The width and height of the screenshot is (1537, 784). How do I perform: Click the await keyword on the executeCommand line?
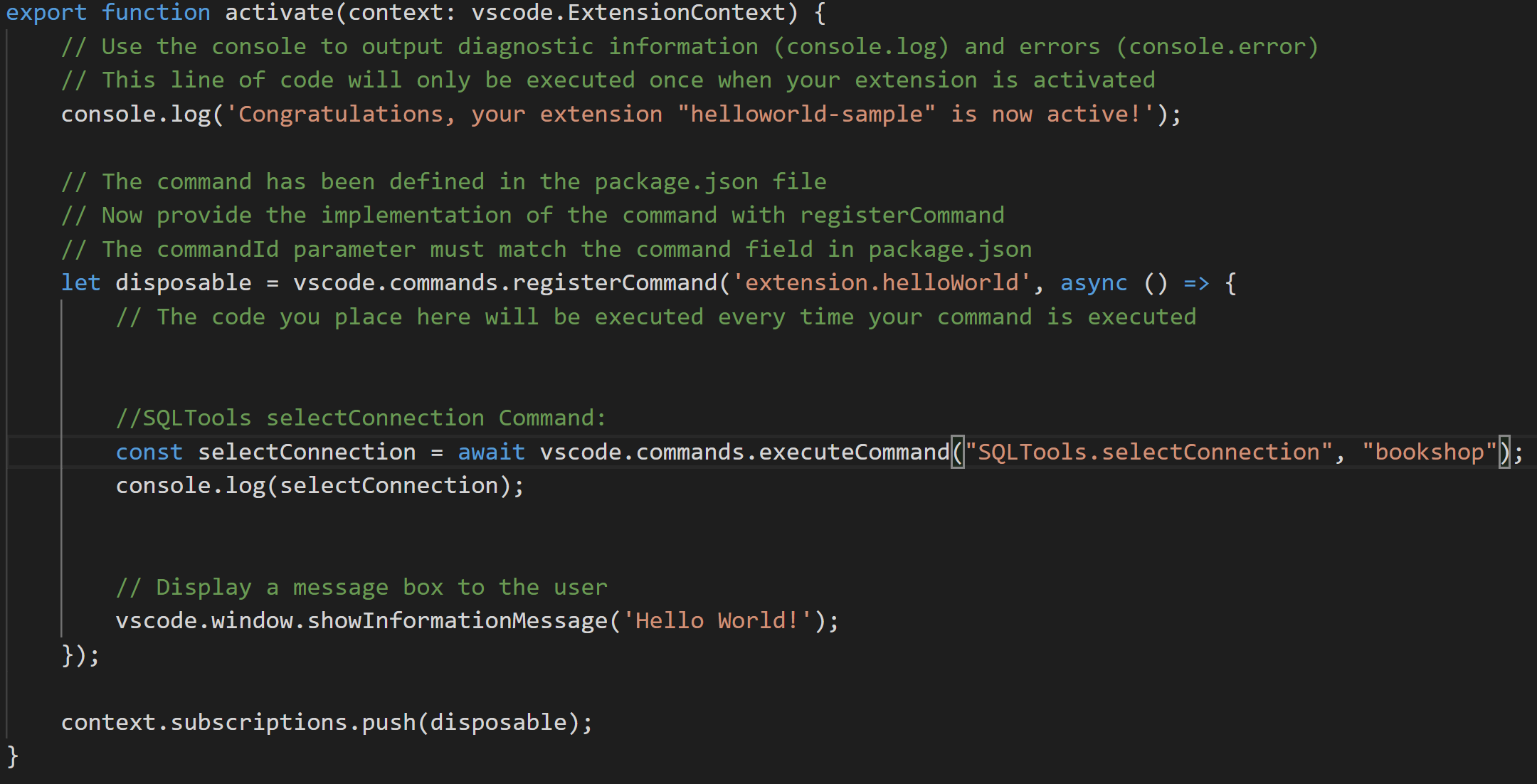[490, 451]
